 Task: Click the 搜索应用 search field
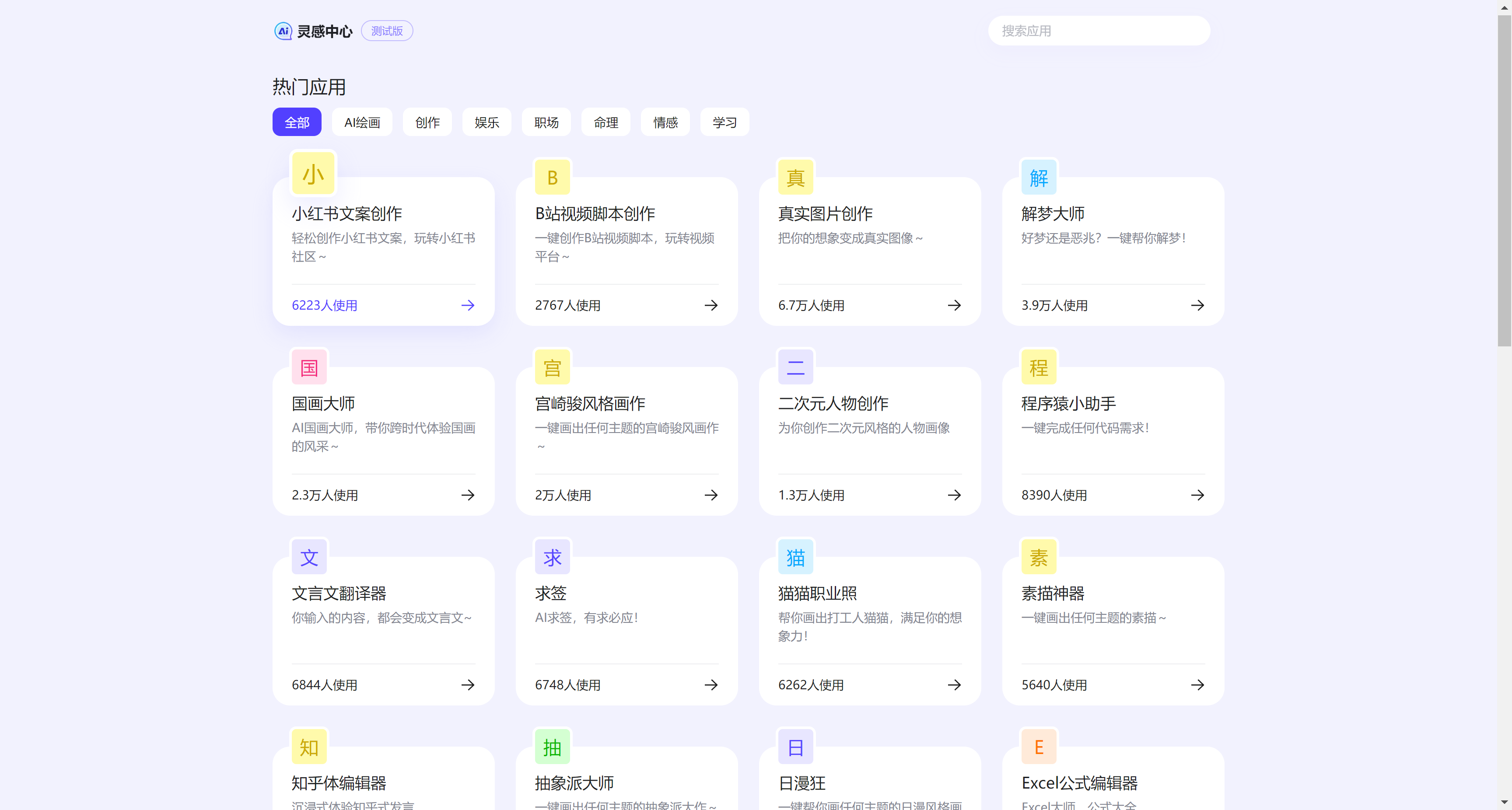pyautogui.click(x=1099, y=31)
